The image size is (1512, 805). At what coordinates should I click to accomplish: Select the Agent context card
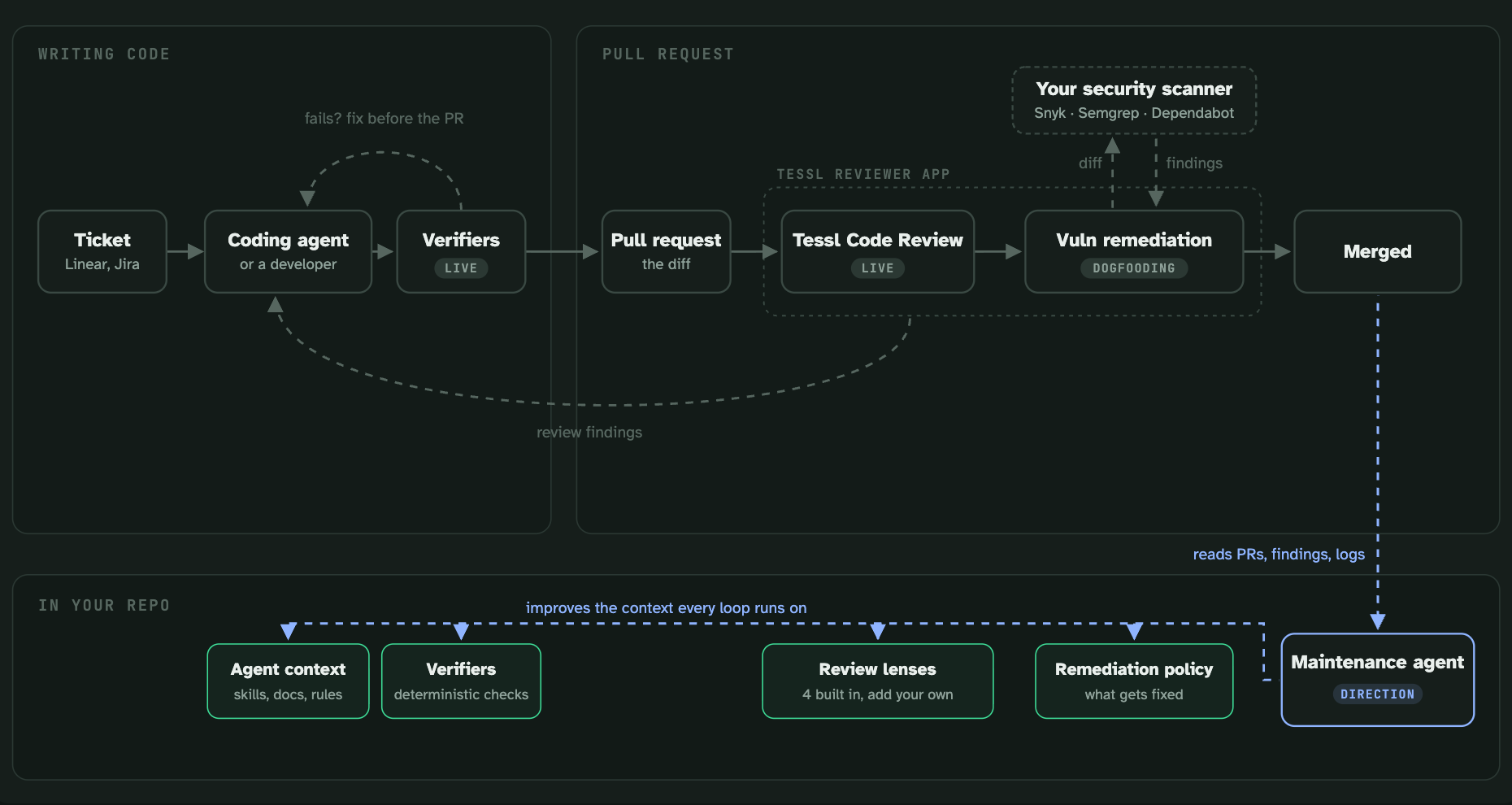coord(288,681)
